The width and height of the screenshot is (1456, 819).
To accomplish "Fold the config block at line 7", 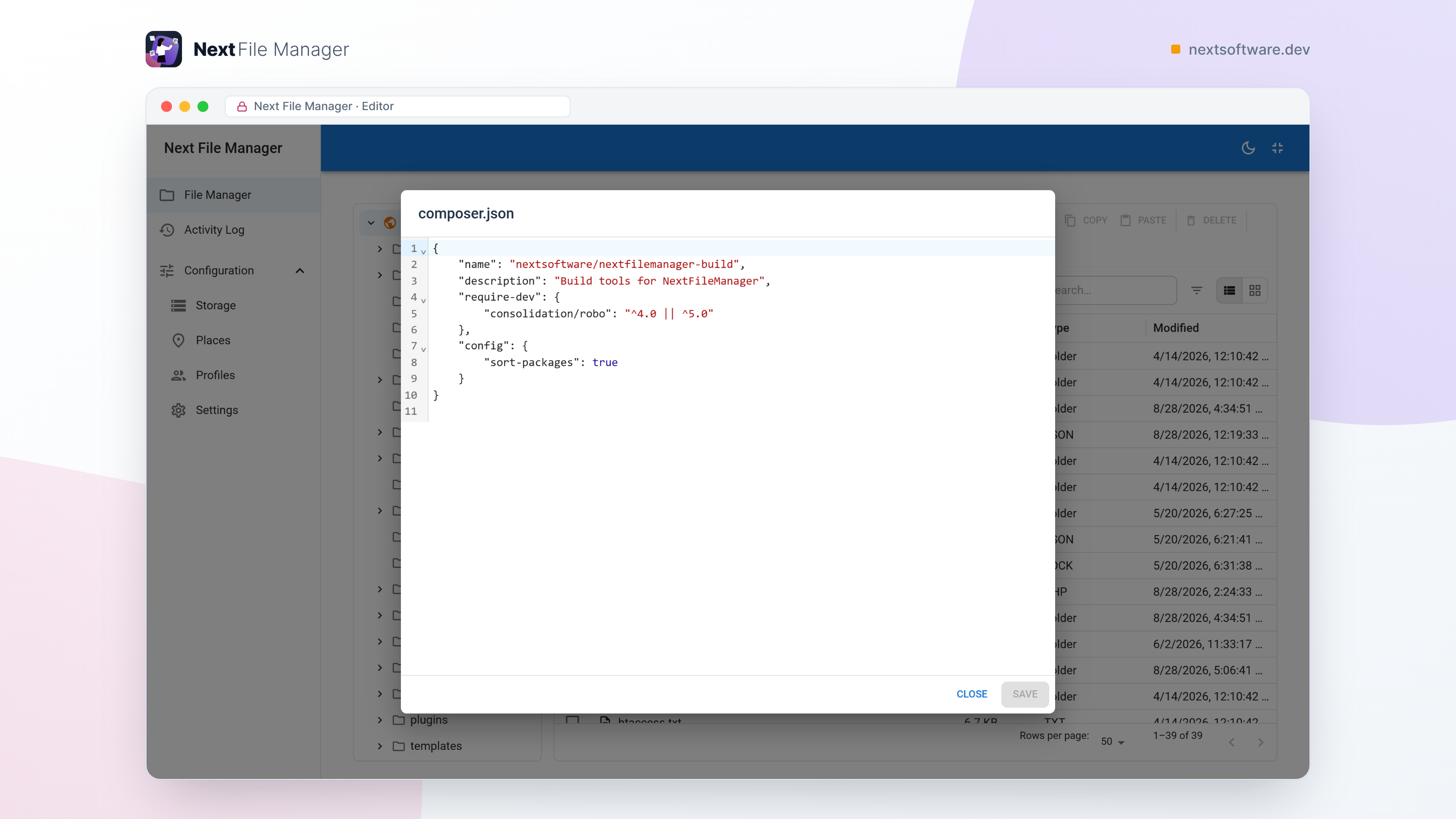I will click(x=423, y=349).
